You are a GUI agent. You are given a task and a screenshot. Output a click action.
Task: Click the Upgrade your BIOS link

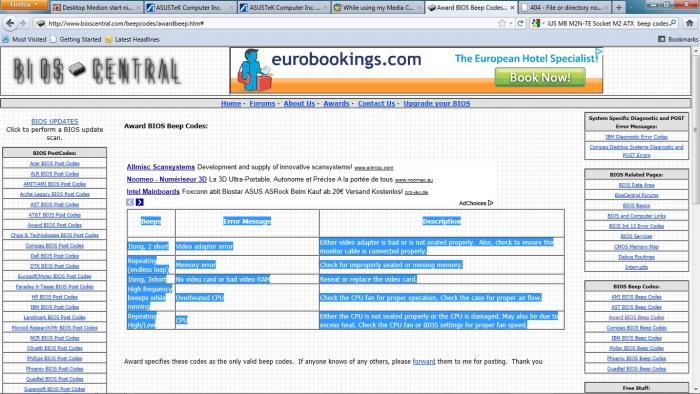[437, 104]
